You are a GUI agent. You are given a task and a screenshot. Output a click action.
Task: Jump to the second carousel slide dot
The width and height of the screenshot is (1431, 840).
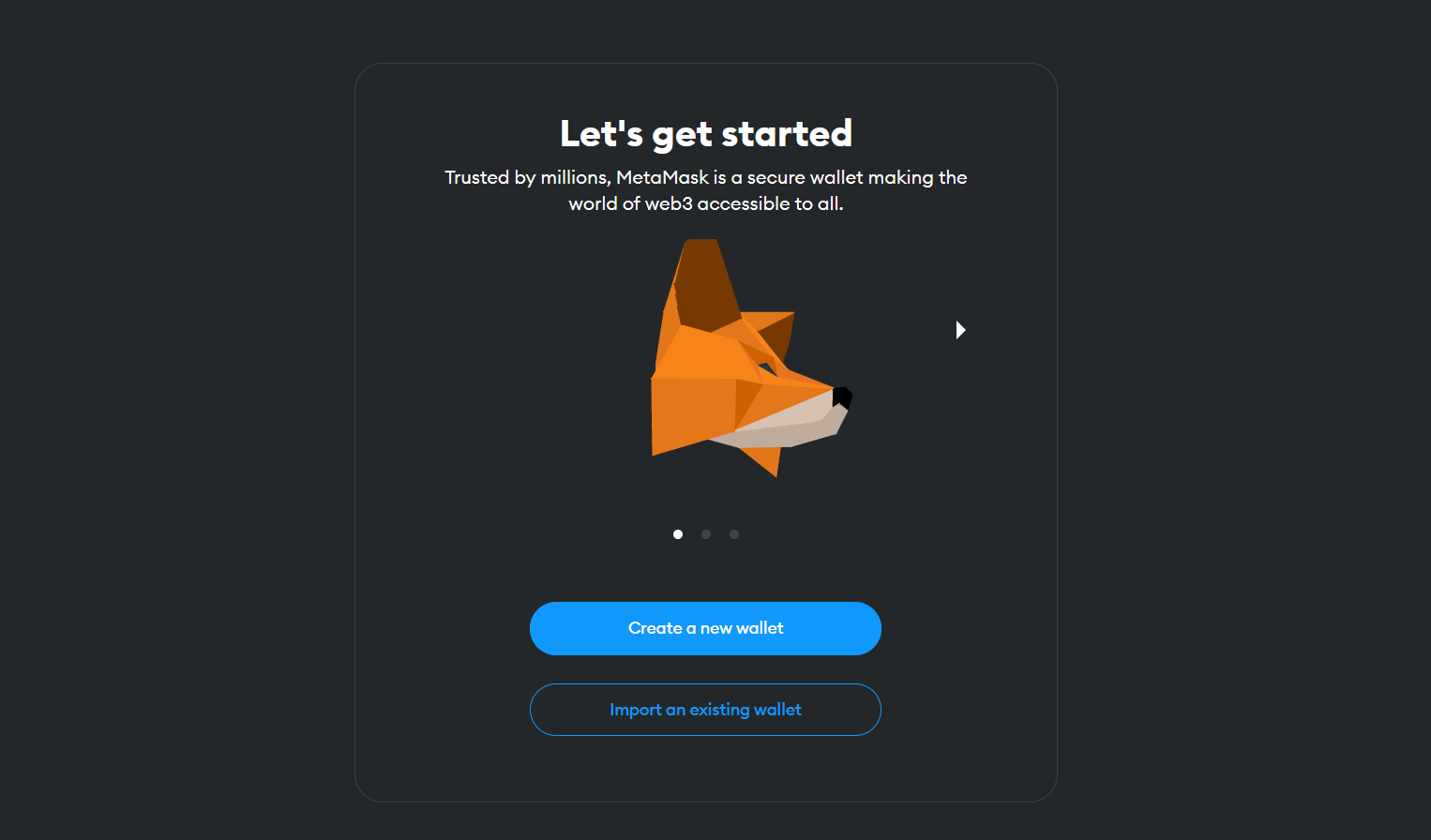[706, 534]
